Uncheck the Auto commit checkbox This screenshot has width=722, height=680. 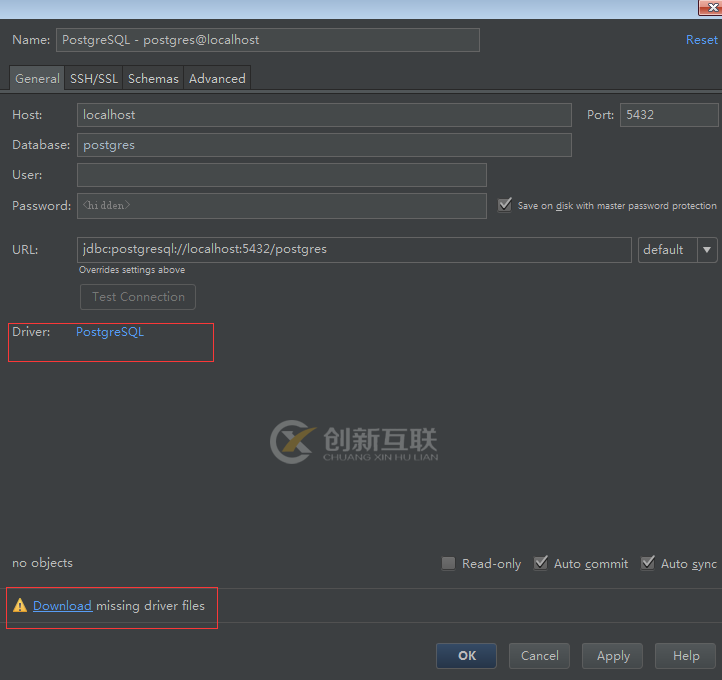tap(541, 563)
